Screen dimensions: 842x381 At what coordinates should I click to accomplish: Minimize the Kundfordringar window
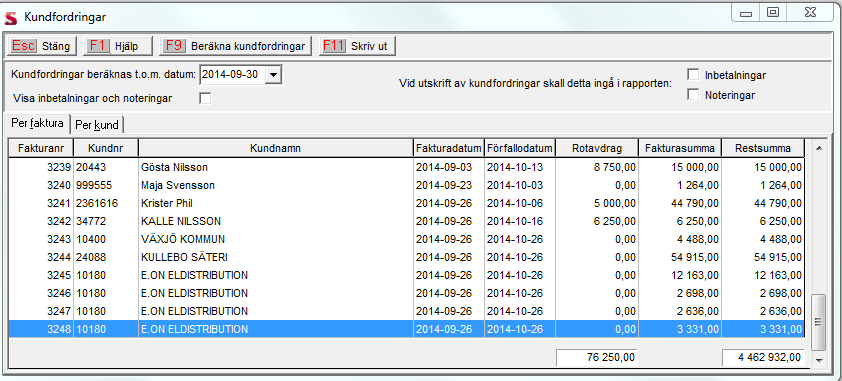pyautogui.click(x=745, y=13)
